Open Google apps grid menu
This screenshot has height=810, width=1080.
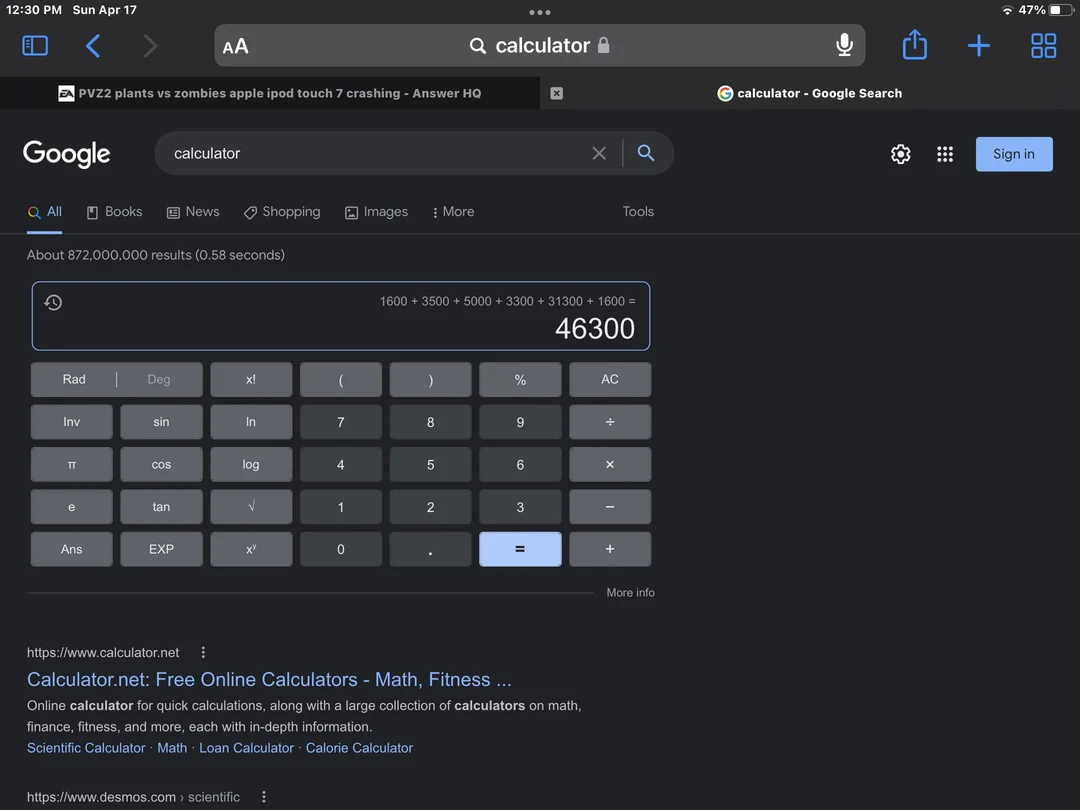[x=945, y=154]
